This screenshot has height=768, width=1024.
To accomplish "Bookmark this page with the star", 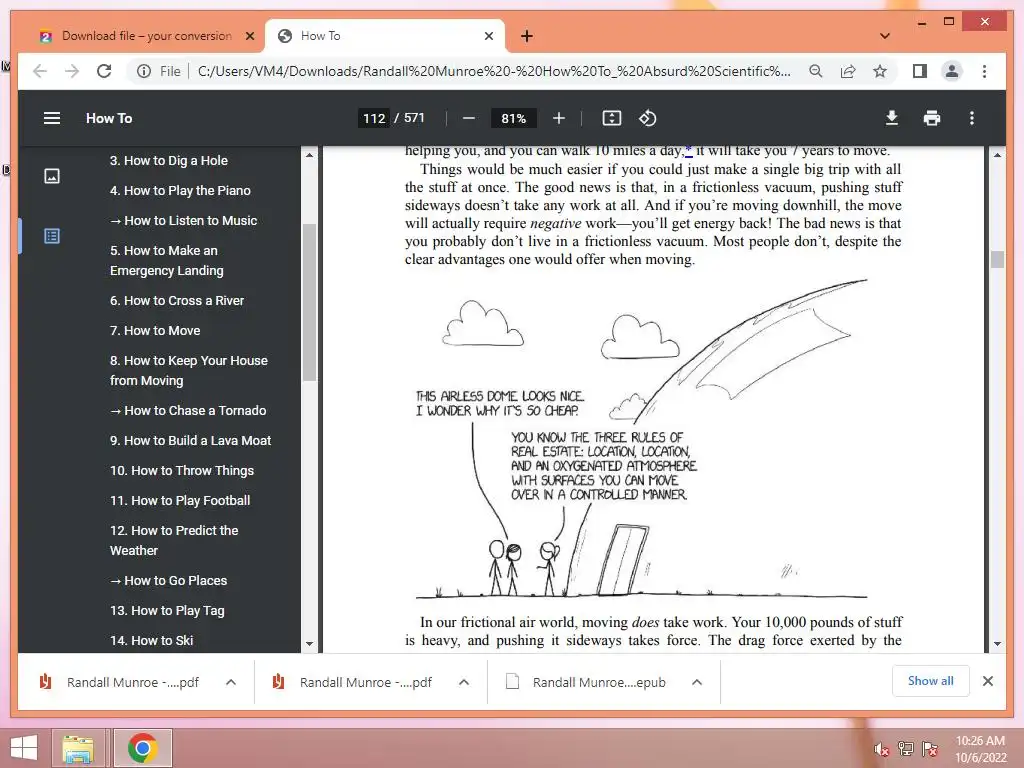I will 880,71.
